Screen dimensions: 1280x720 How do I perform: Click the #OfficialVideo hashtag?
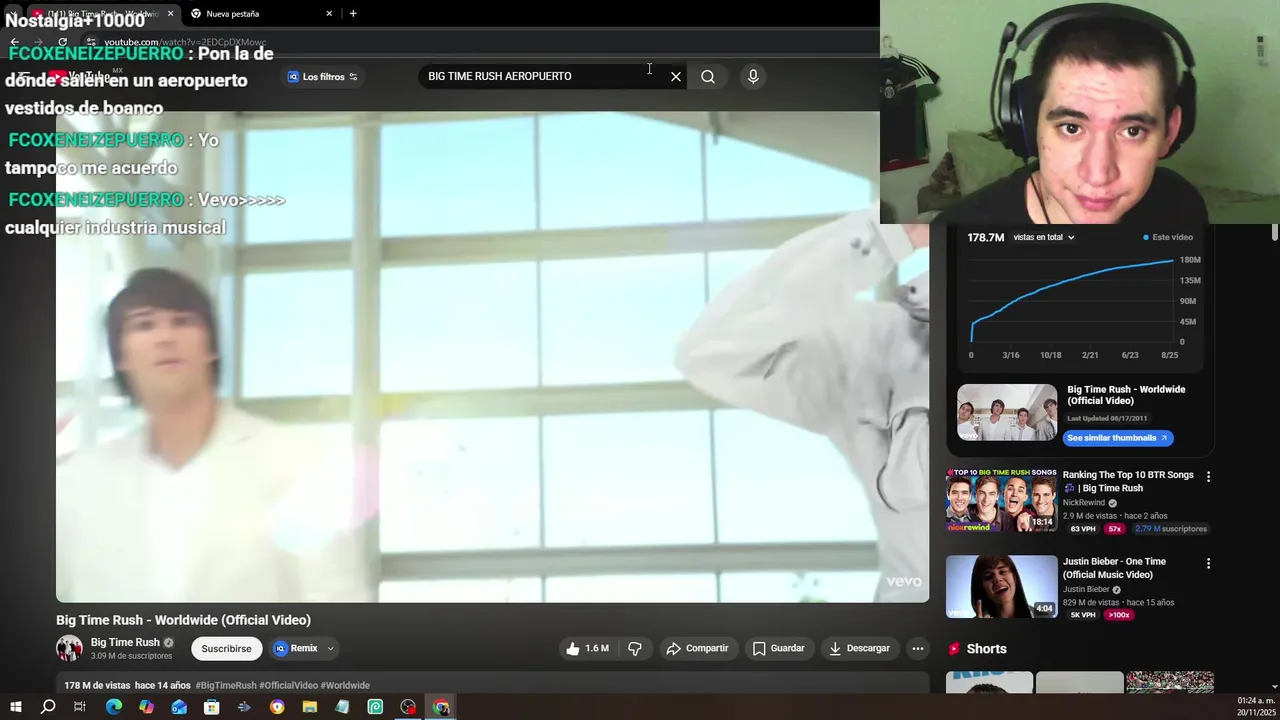(x=288, y=685)
